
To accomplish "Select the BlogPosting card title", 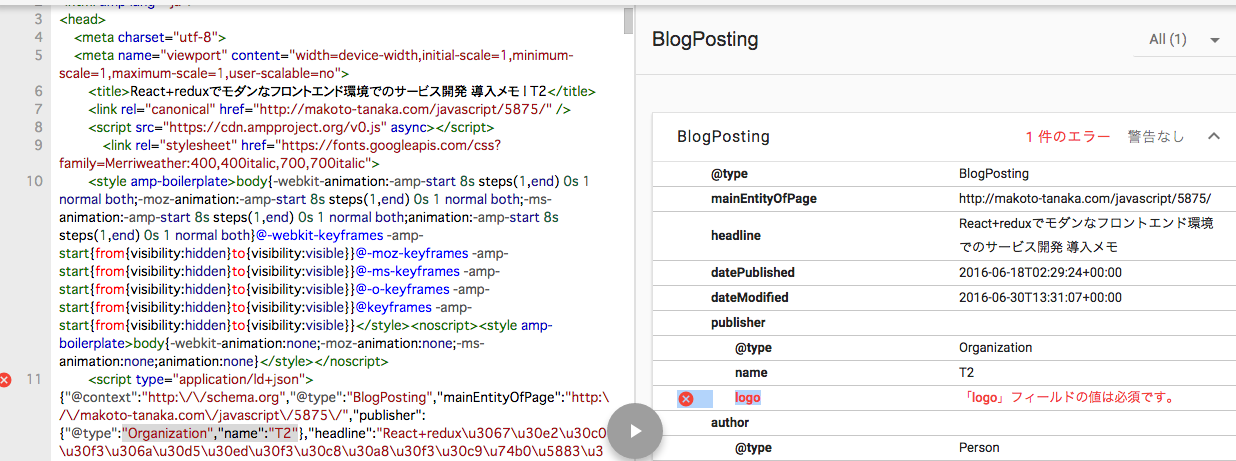I will coord(723,137).
